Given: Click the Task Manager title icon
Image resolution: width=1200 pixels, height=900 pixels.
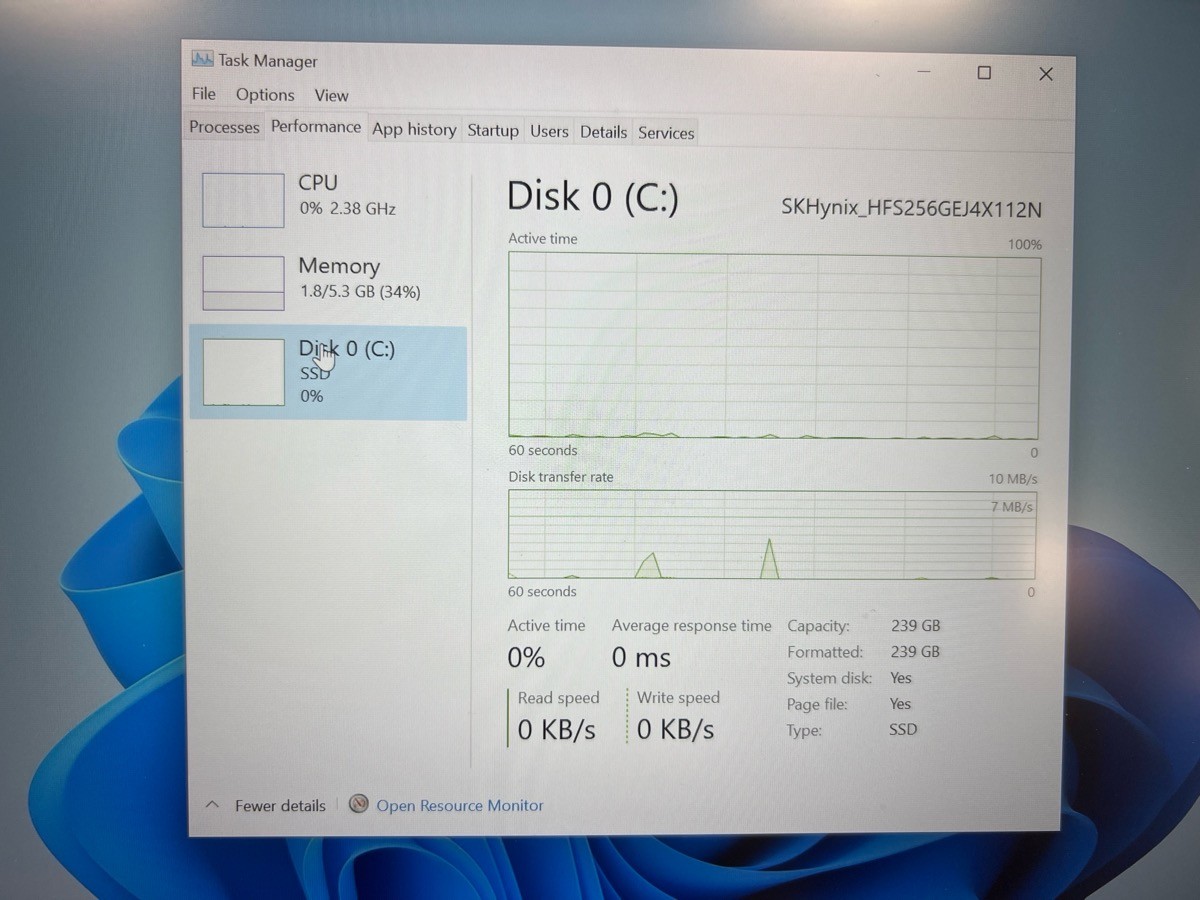Looking at the screenshot, I should 202,59.
